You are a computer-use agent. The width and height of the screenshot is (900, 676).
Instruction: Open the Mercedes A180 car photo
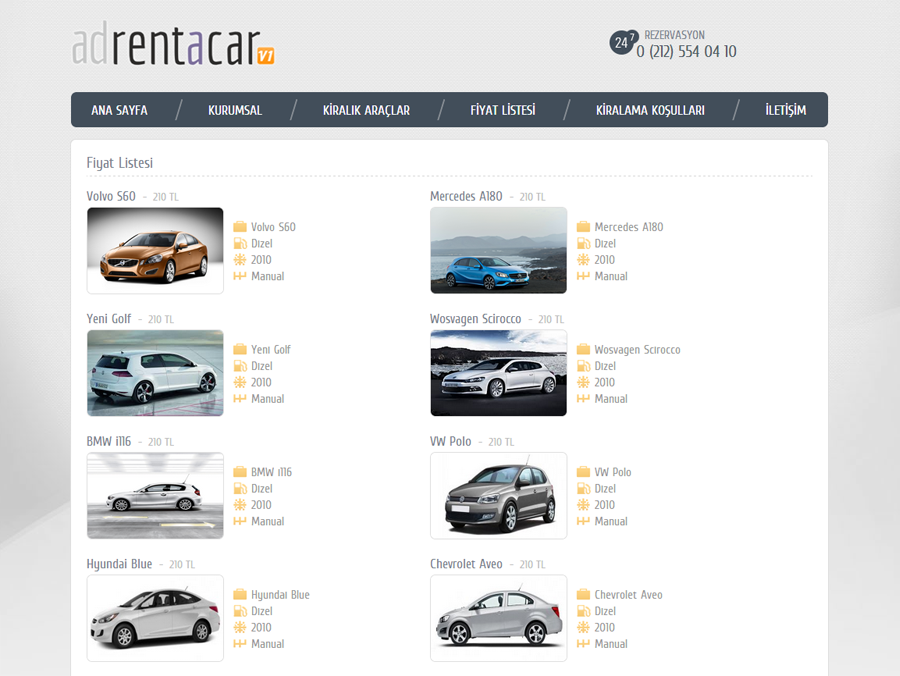pos(498,250)
